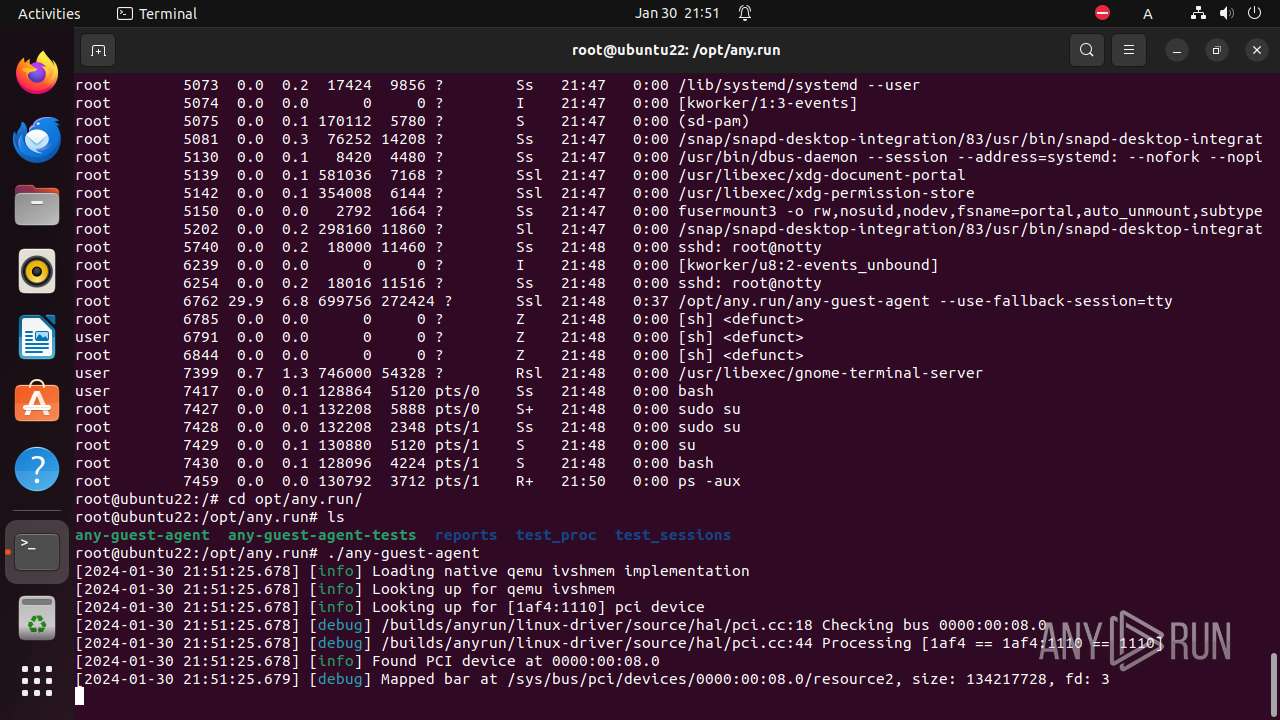Open the Files manager dock icon

pyautogui.click(x=37, y=205)
